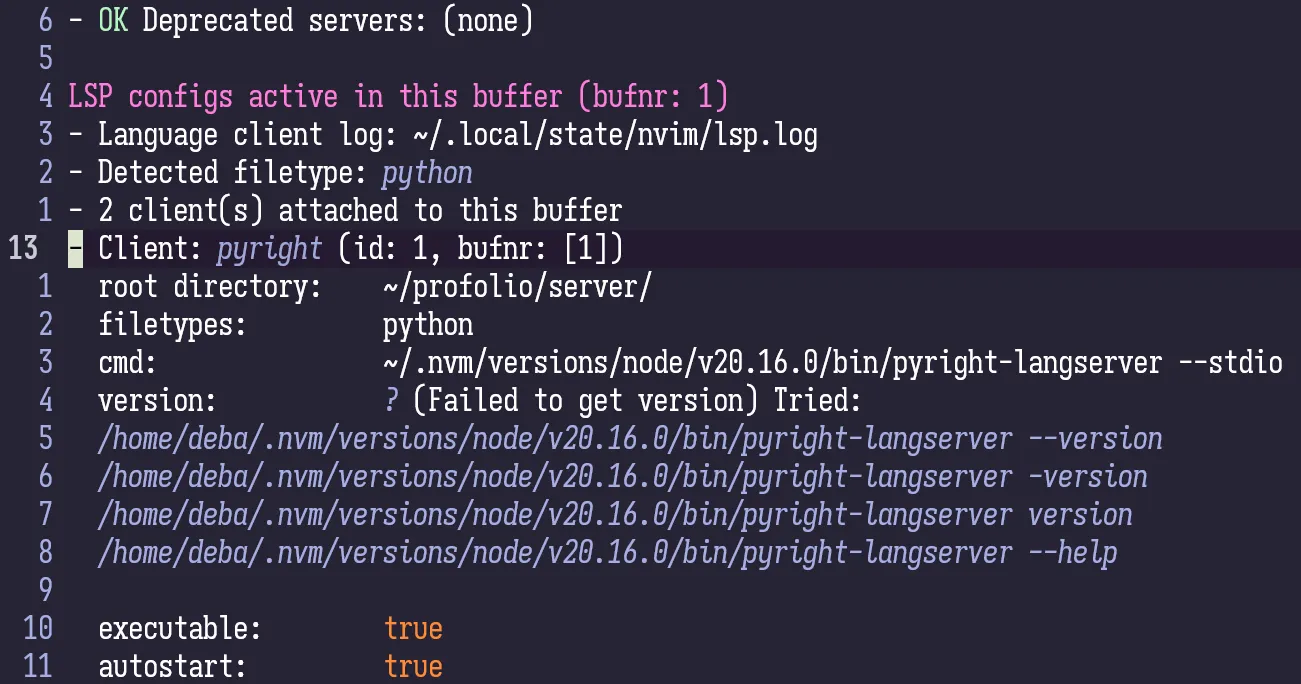Image resolution: width=1301 pixels, height=684 pixels.
Task: Click the version question mark placeholder
Action: pyautogui.click(x=390, y=401)
